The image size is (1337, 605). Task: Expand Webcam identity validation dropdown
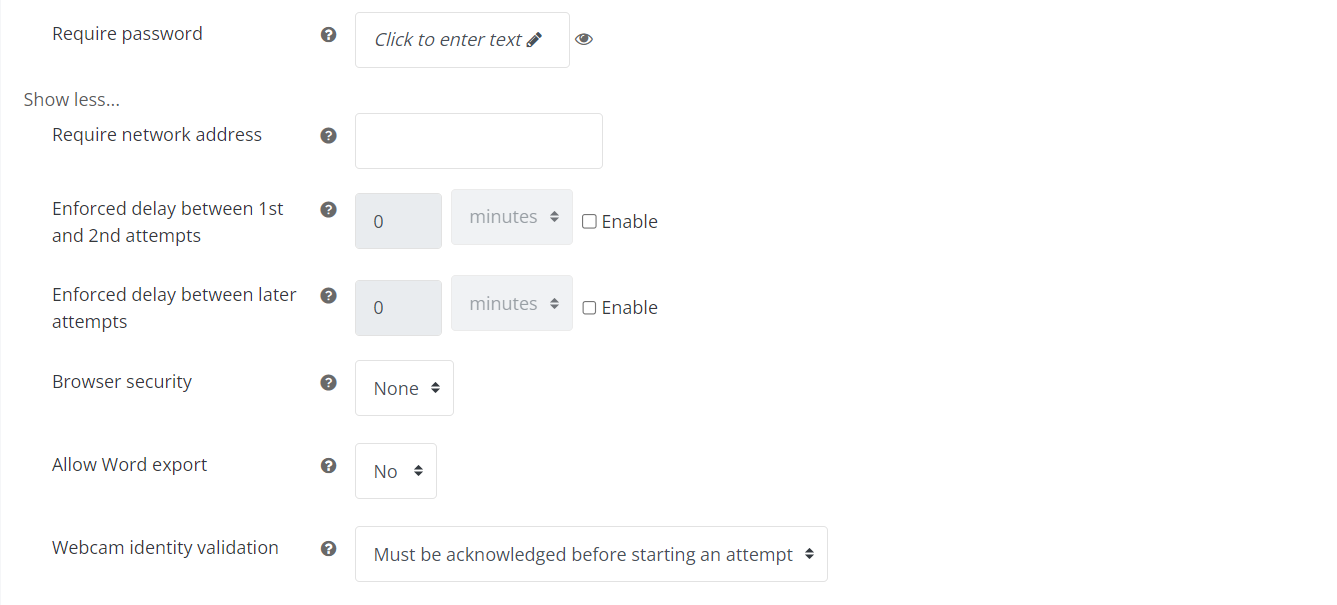(x=591, y=554)
